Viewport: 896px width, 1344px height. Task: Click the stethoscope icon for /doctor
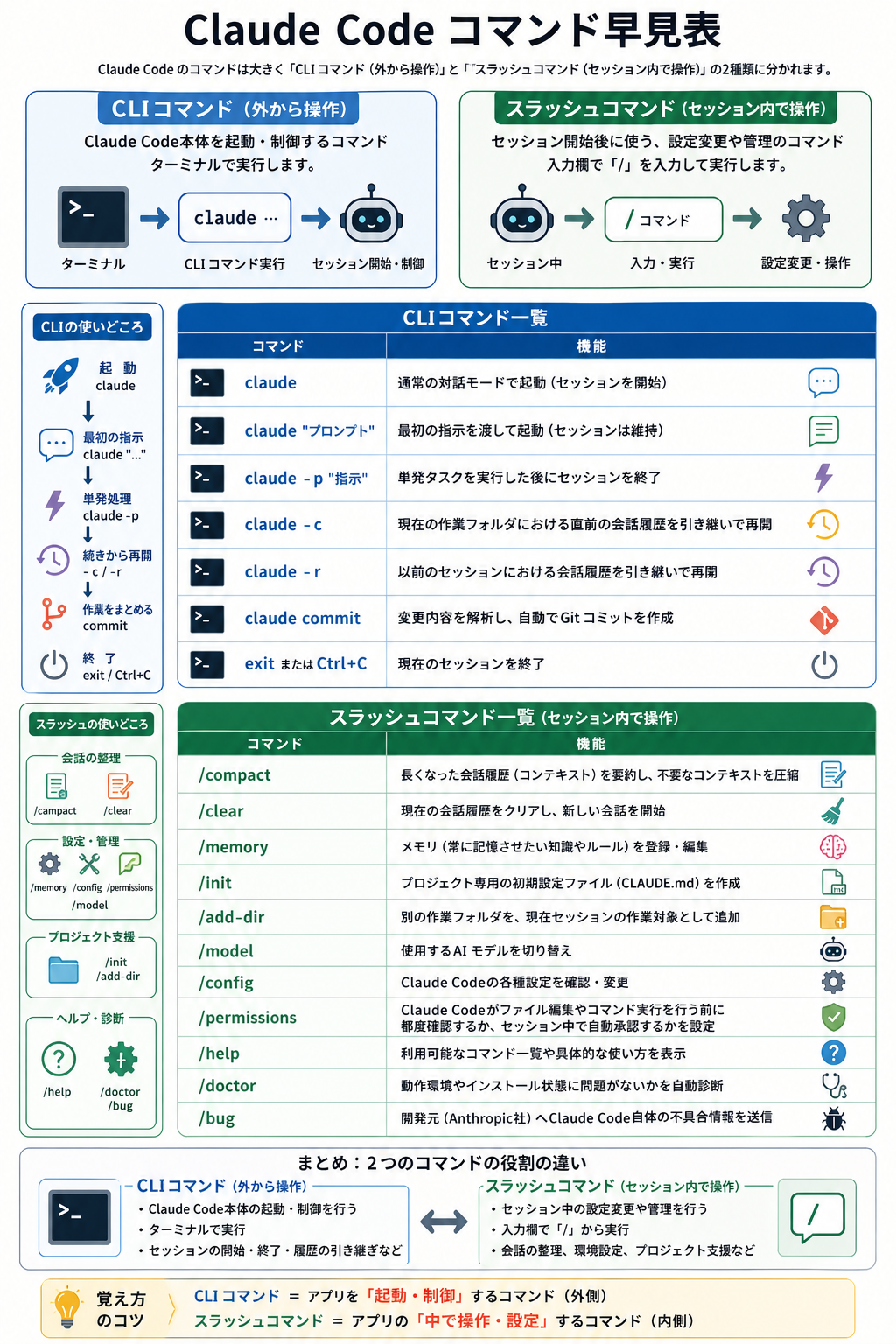[834, 1086]
